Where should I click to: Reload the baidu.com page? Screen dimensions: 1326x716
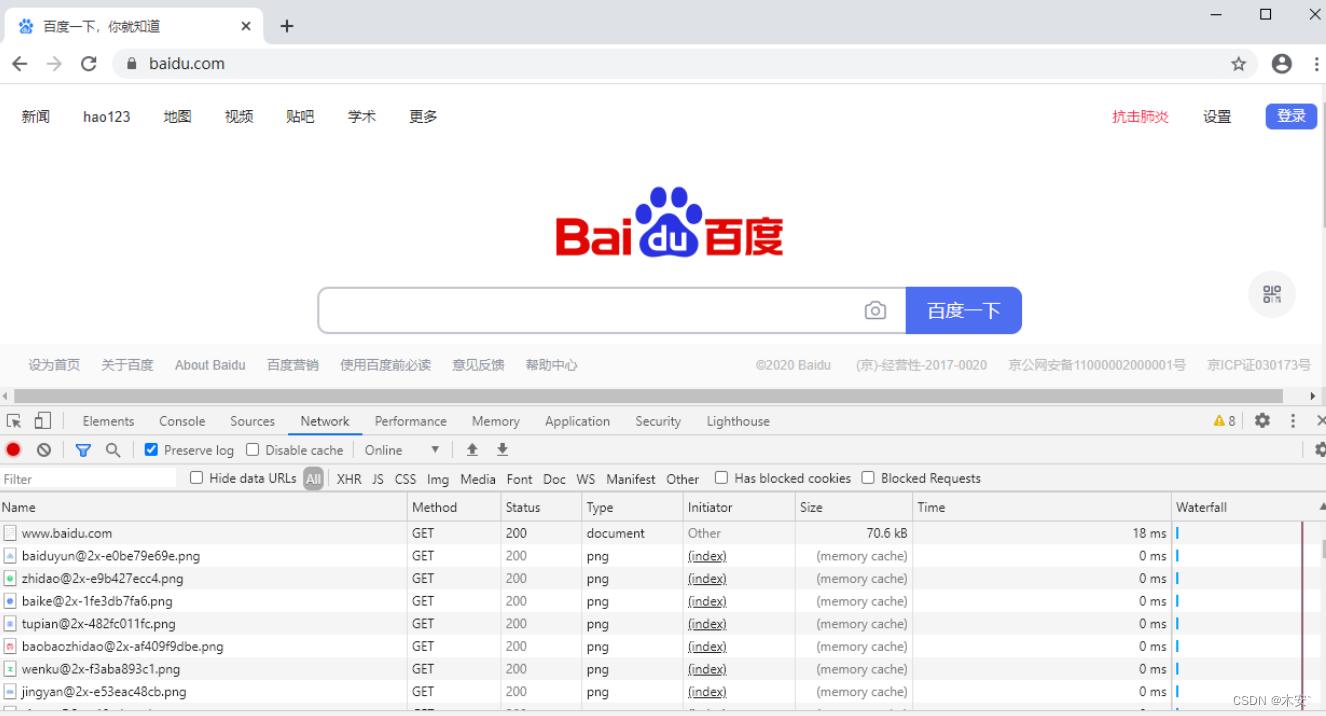pos(89,64)
